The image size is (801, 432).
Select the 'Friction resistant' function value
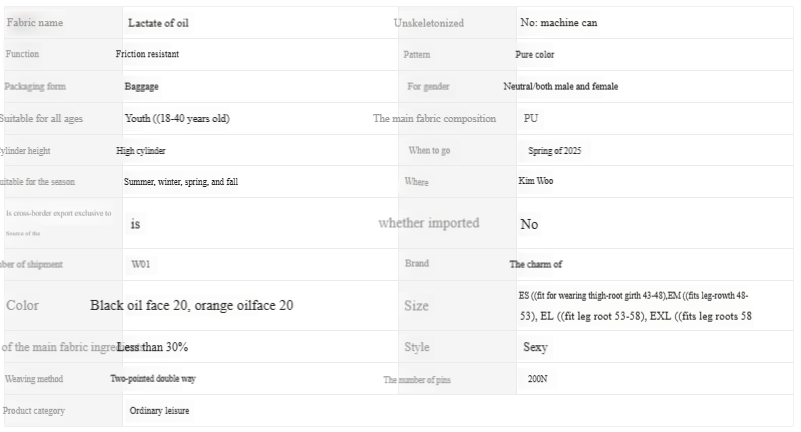[x=148, y=54]
